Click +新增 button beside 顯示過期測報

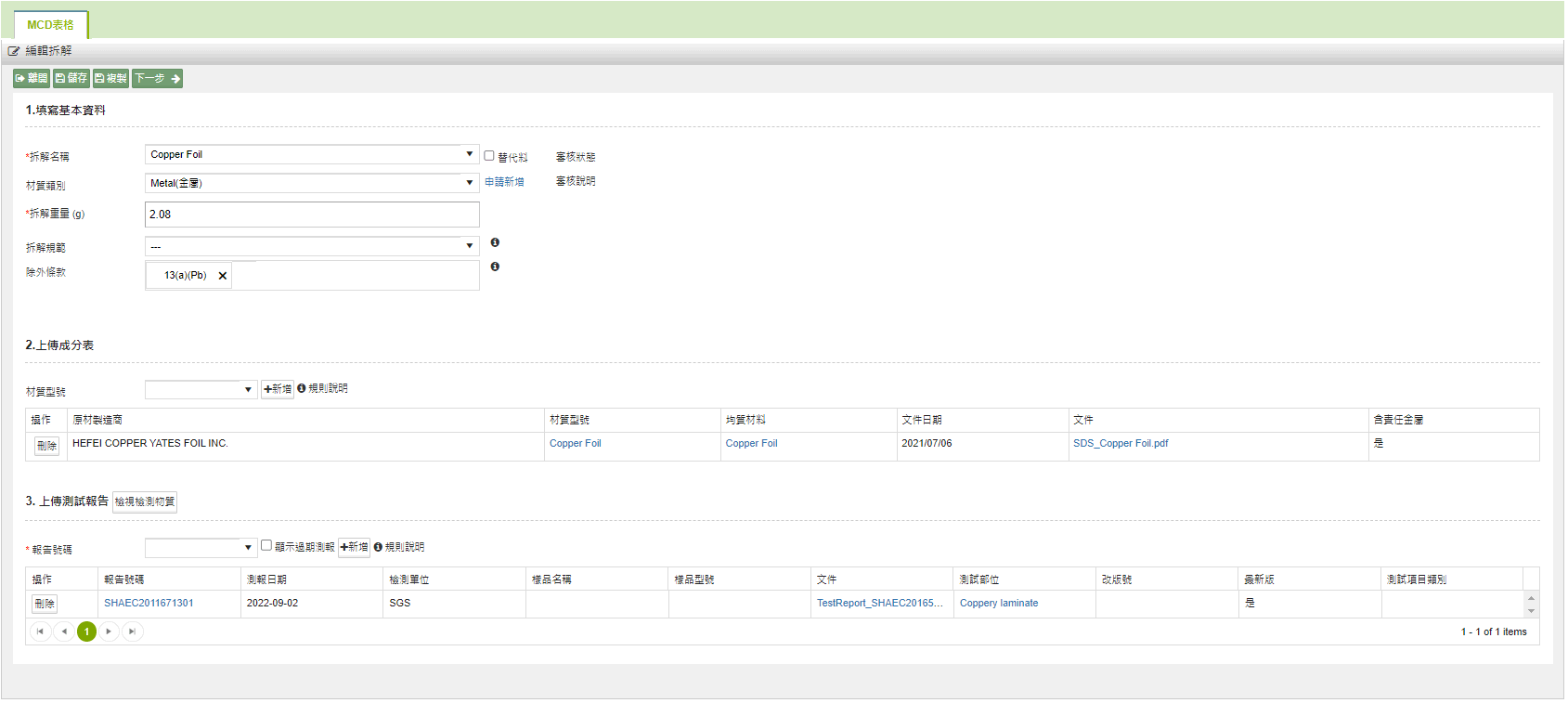[x=355, y=547]
